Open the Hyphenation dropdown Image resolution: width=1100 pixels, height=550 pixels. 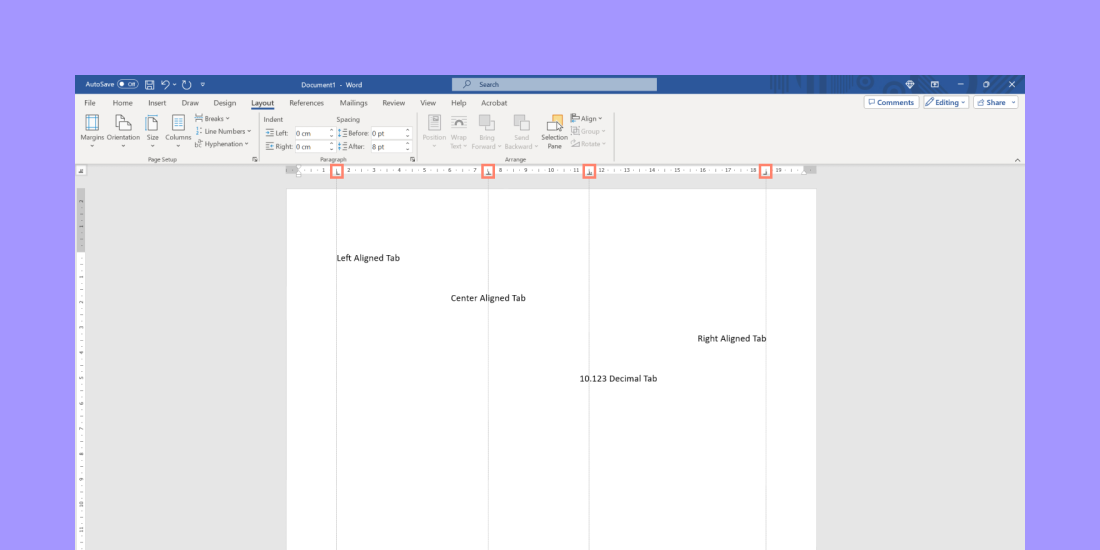222,144
